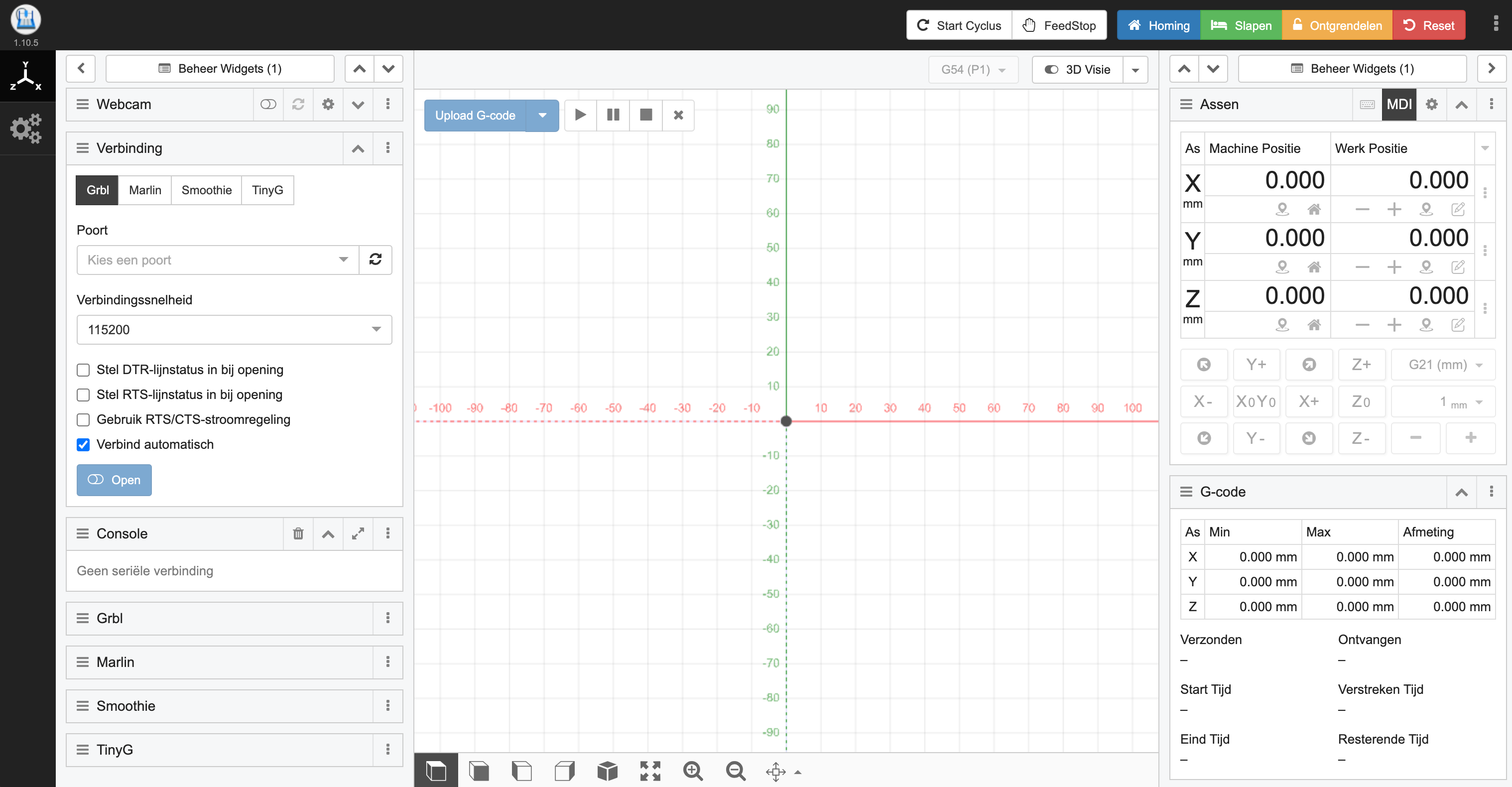
Task: Open the MDI tab in Assen
Action: tap(1399, 104)
